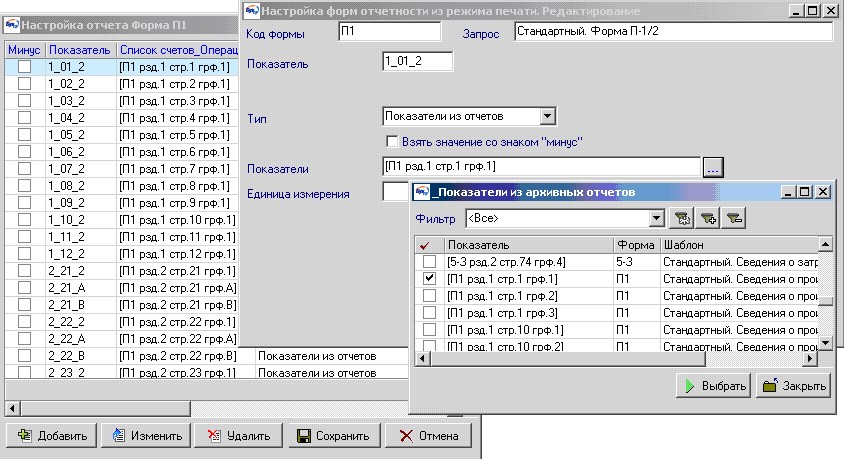This screenshot has height=459, width=844.
Task: Open the Фильтр combo box dropdown
Action: click(x=656, y=218)
